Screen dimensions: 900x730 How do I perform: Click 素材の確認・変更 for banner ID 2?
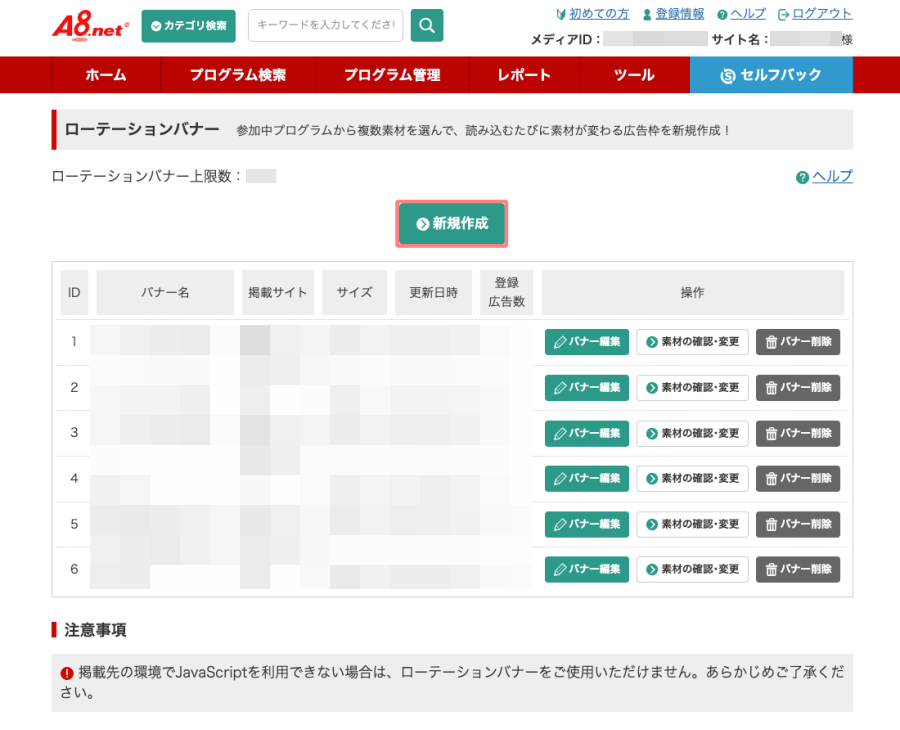[x=692, y=388]
